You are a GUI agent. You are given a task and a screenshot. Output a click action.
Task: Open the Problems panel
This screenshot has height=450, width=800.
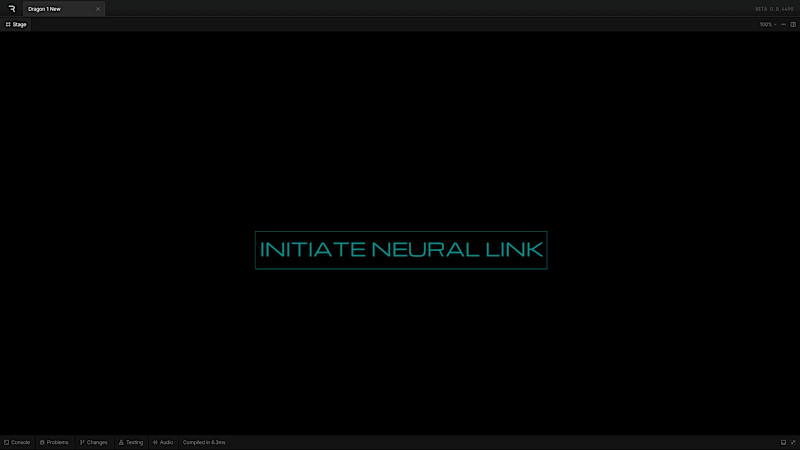(54, 442)
